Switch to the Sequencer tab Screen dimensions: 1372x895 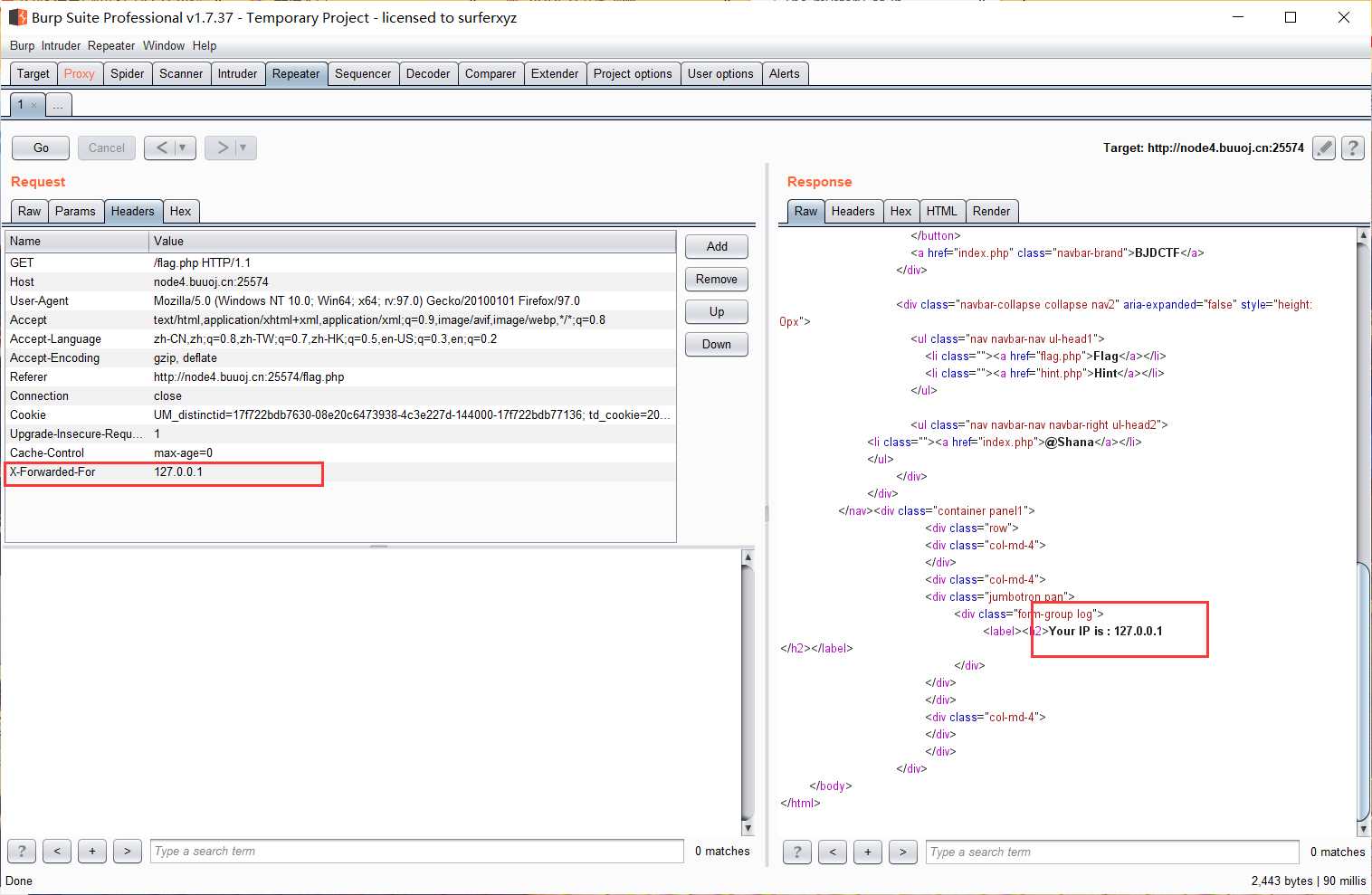363,73
